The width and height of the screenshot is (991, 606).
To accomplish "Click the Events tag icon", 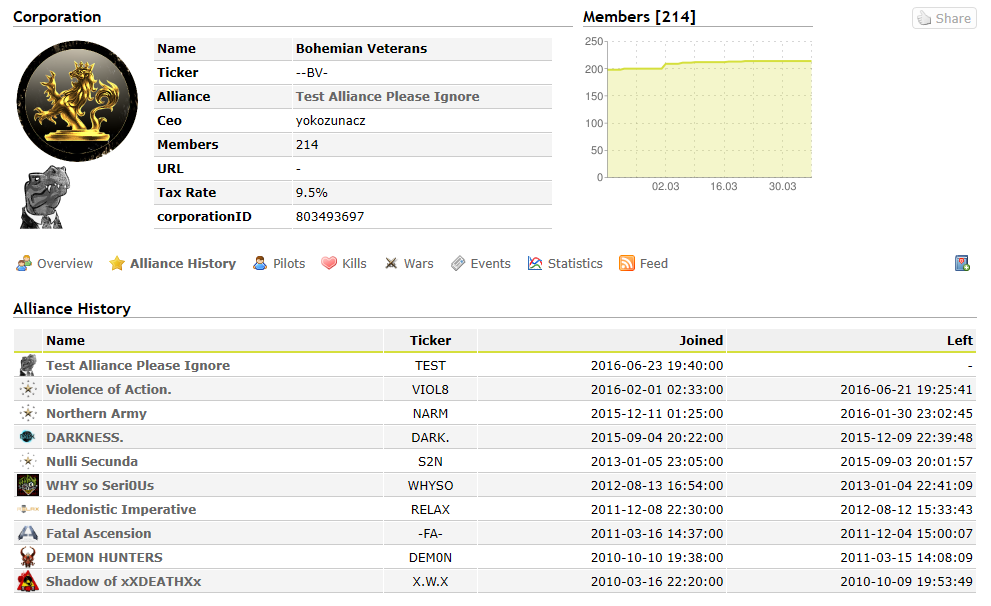I will 458,264.
